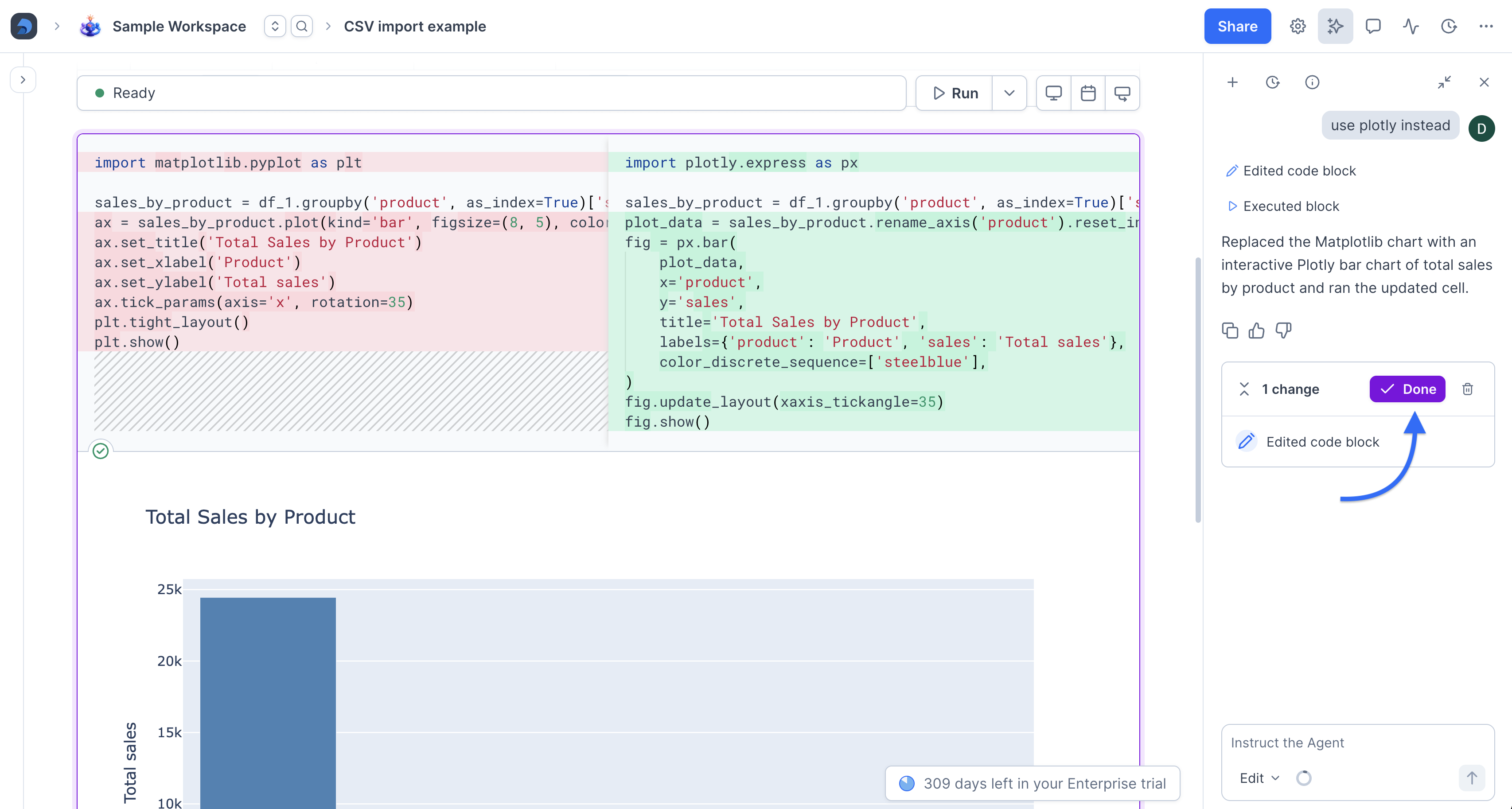Collapse the 1 change list

(1244, 389)
